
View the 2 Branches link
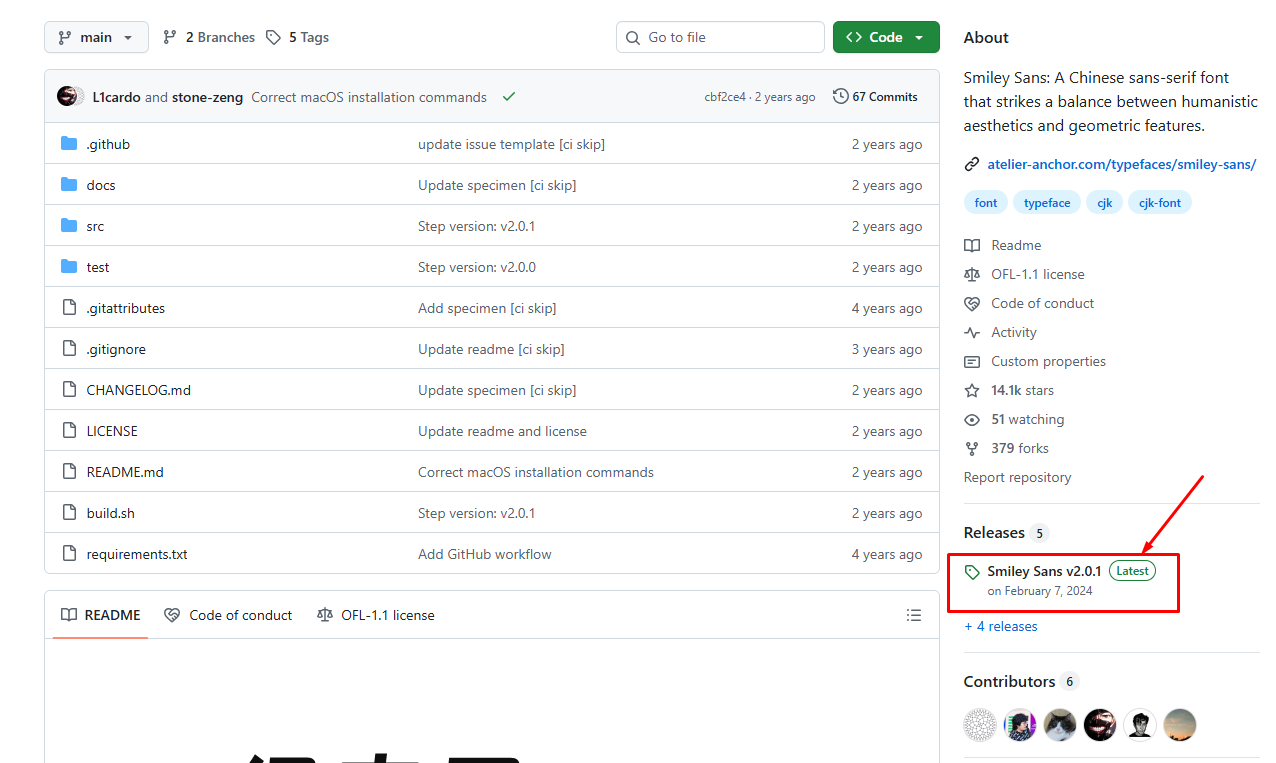coord(208,37)
